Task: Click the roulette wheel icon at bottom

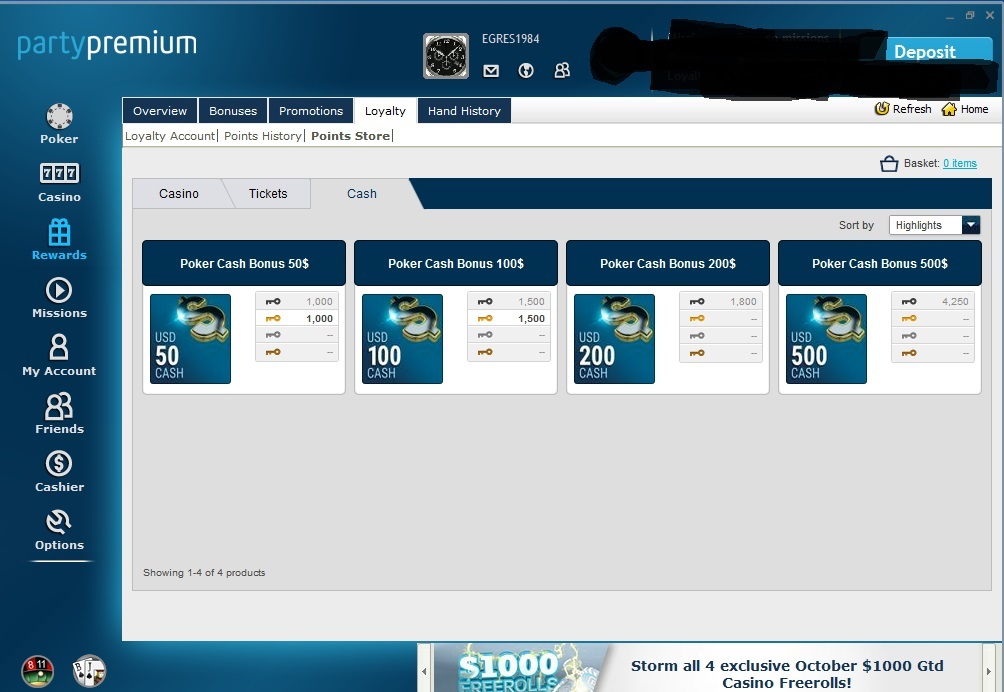Action: click(38, 671)
